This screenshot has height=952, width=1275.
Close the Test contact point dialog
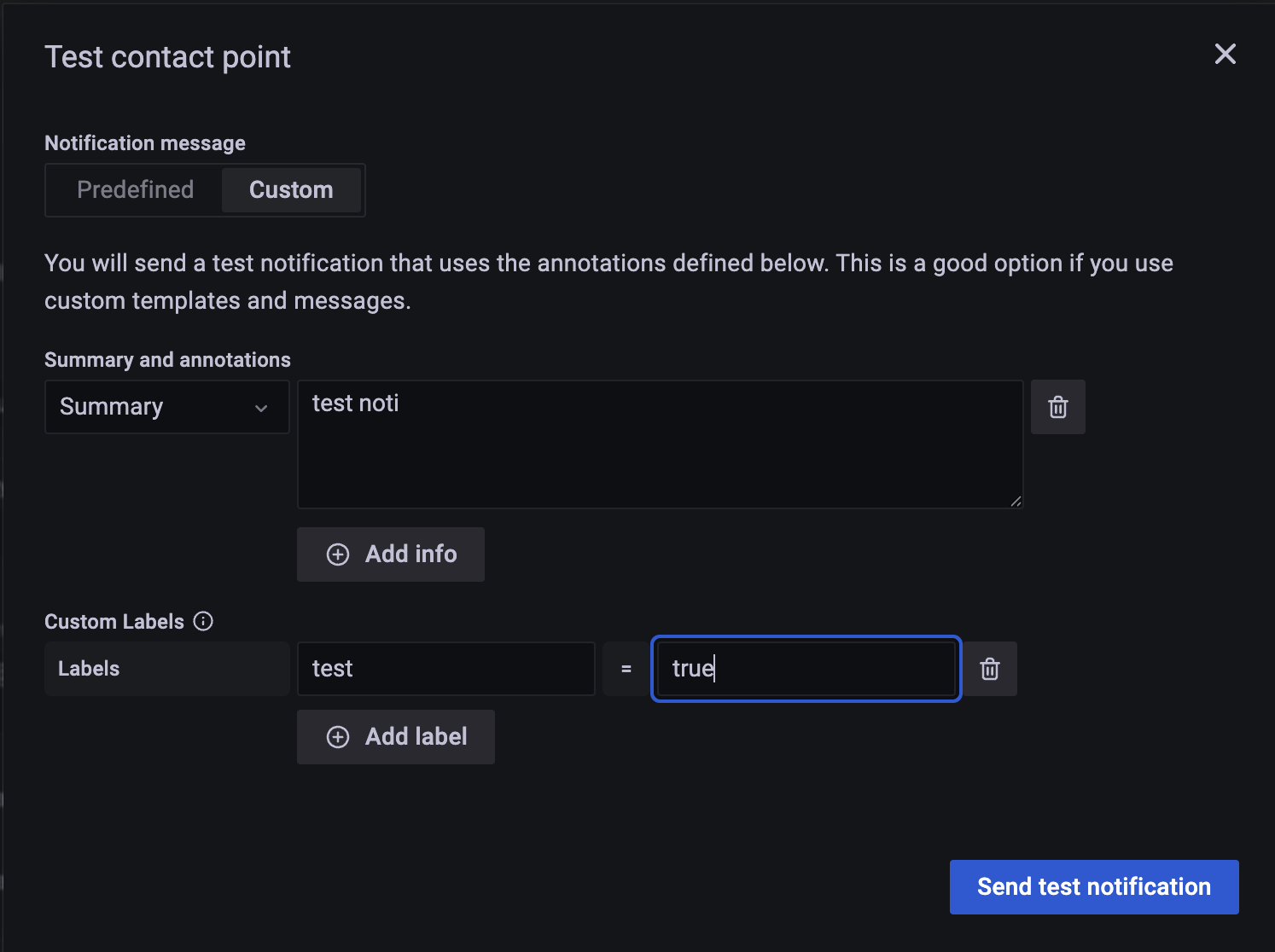[x=1225, y=55]
